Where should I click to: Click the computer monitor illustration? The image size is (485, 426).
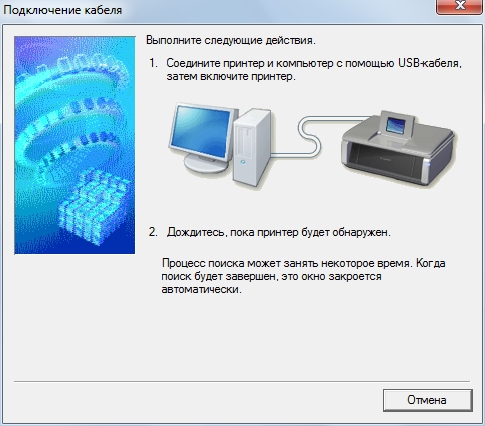click(x=203, y=137)
